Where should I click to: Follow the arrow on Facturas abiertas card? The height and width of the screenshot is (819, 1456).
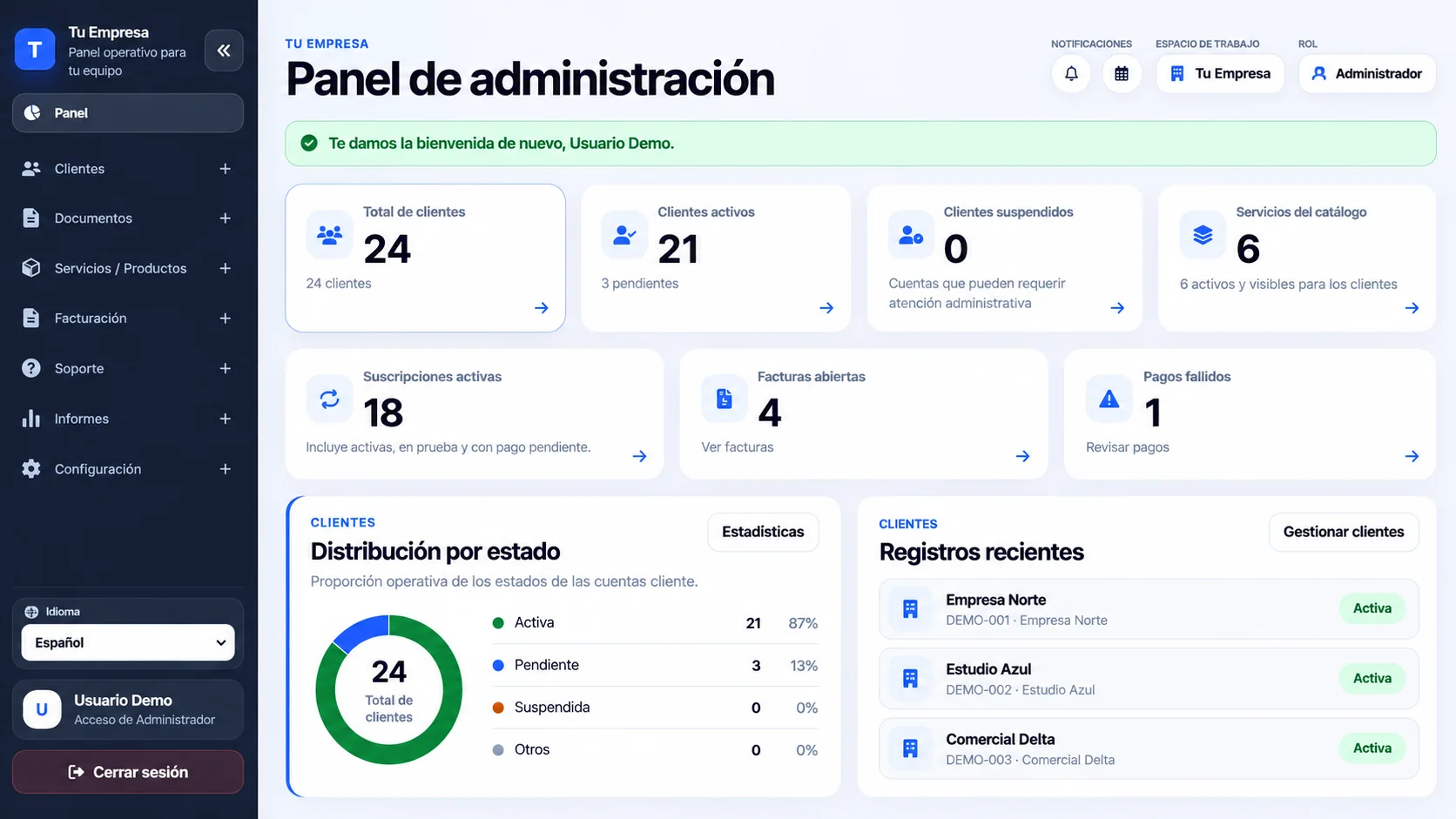point(1022,456)
